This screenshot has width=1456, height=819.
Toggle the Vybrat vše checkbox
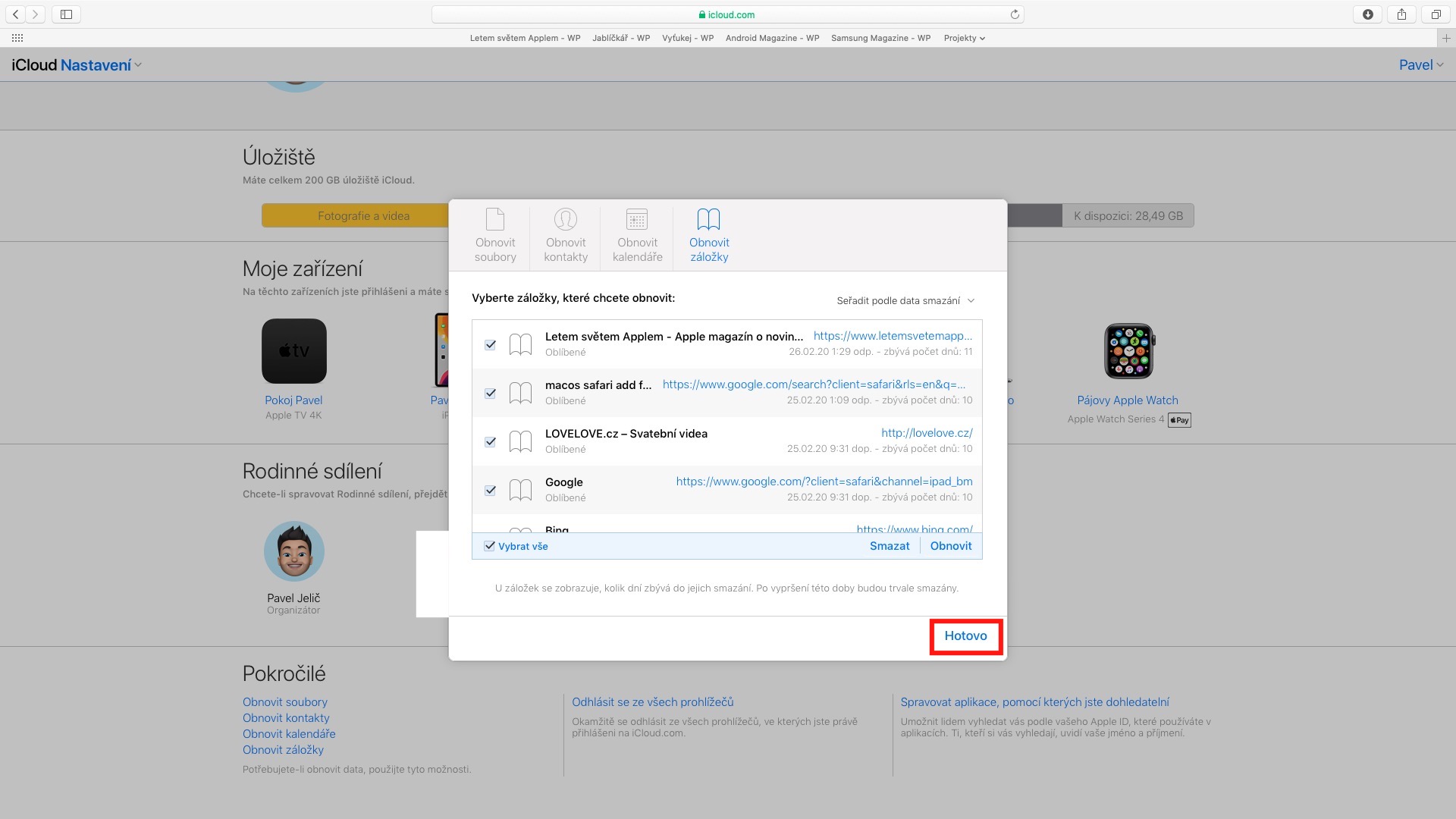click(490, 546)
